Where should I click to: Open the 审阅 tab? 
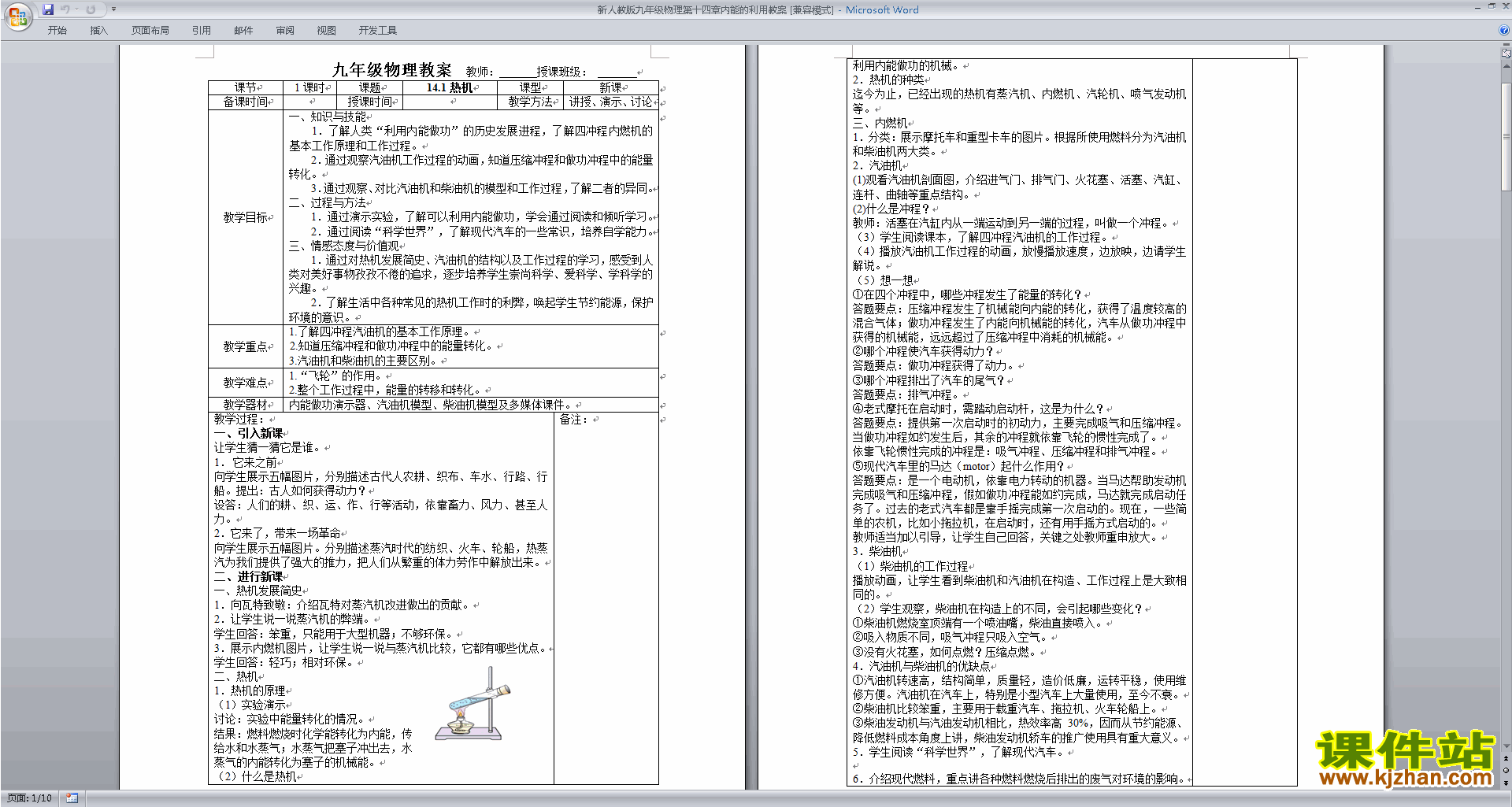pyautogui.click(x=285, y=31)
